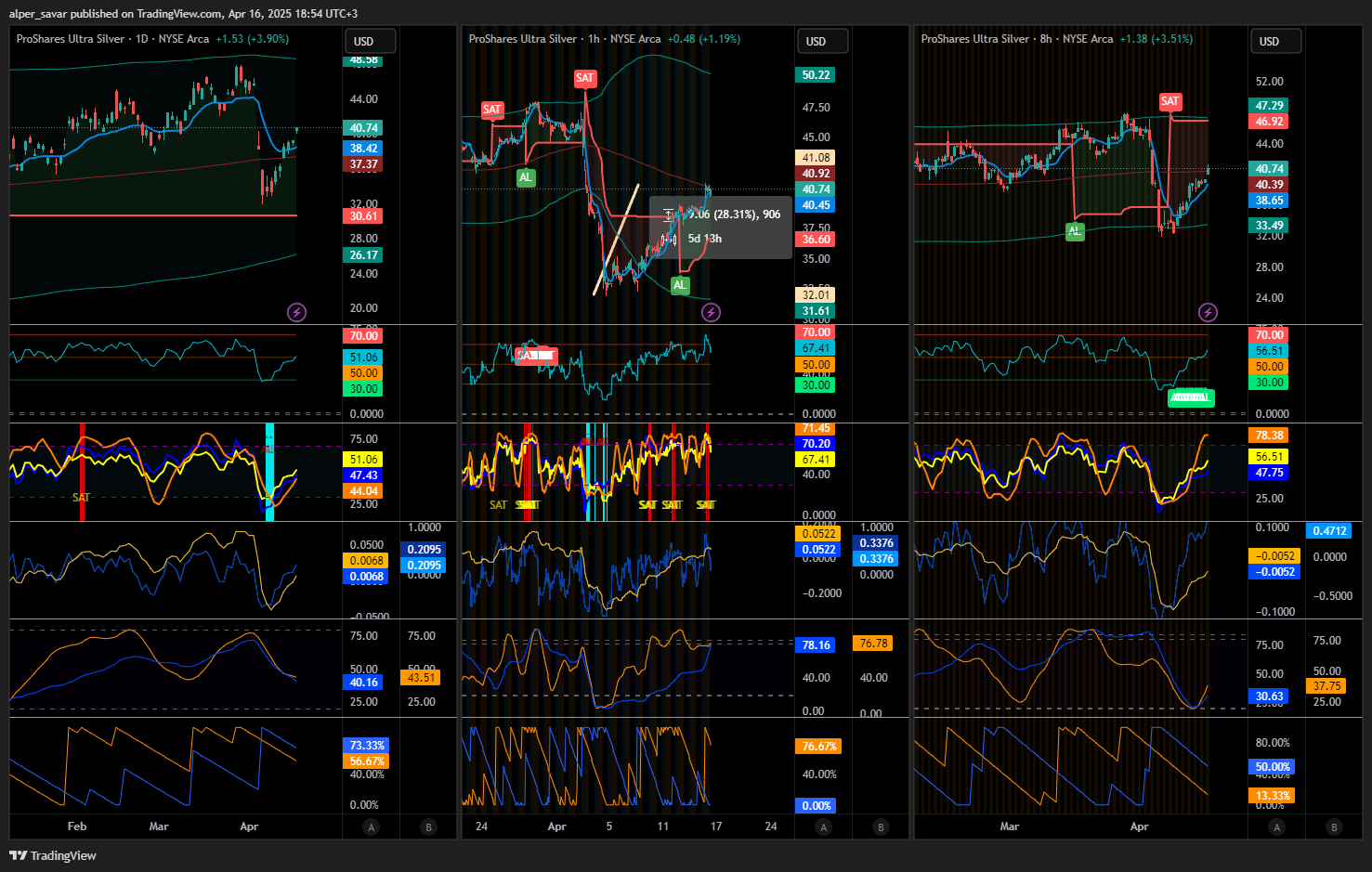This screenshot has width=1372, height=872.
Task: Click the Mar date label on the 1D time axis
Action: tap(159, 826)
